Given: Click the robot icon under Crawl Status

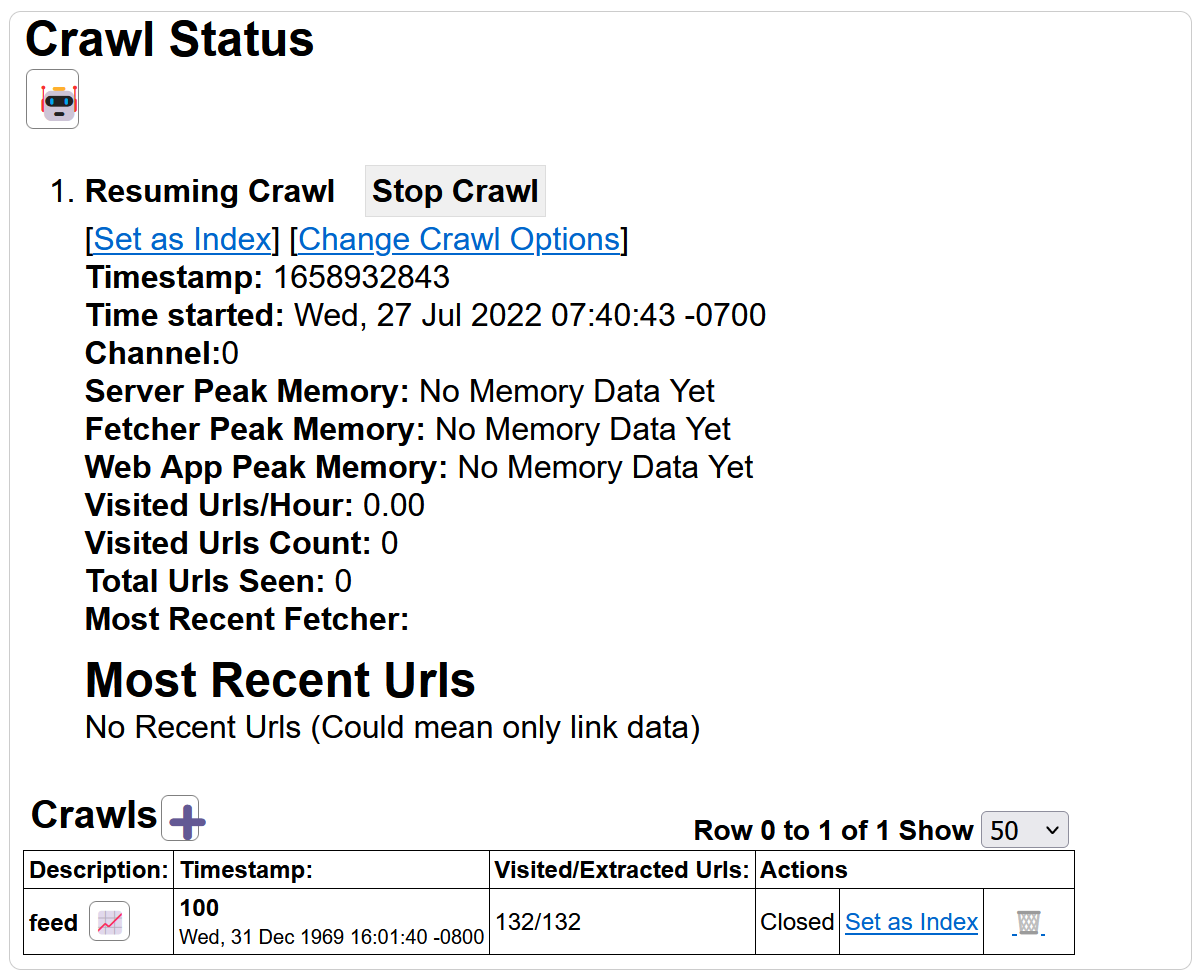Looking at the screenshot, I should (52, 99).
